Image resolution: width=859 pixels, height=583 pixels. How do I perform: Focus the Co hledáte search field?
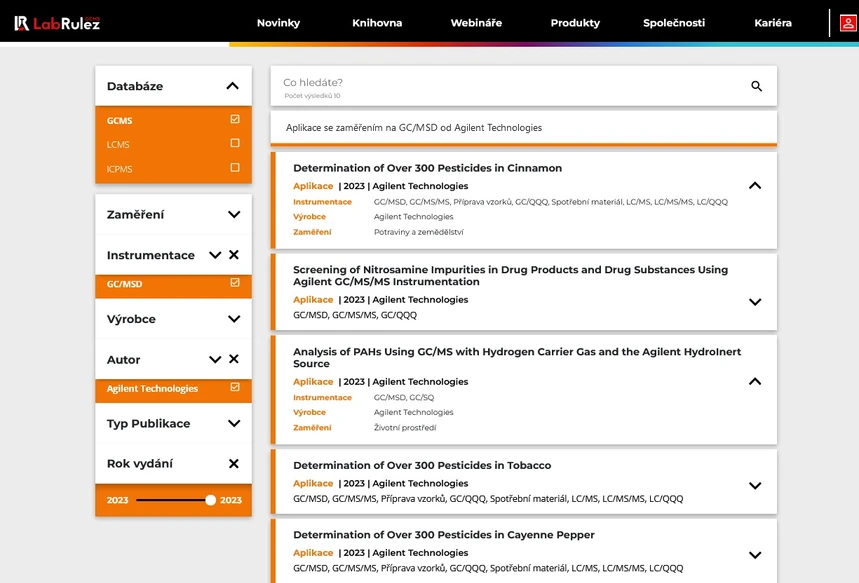pos(500,83)
